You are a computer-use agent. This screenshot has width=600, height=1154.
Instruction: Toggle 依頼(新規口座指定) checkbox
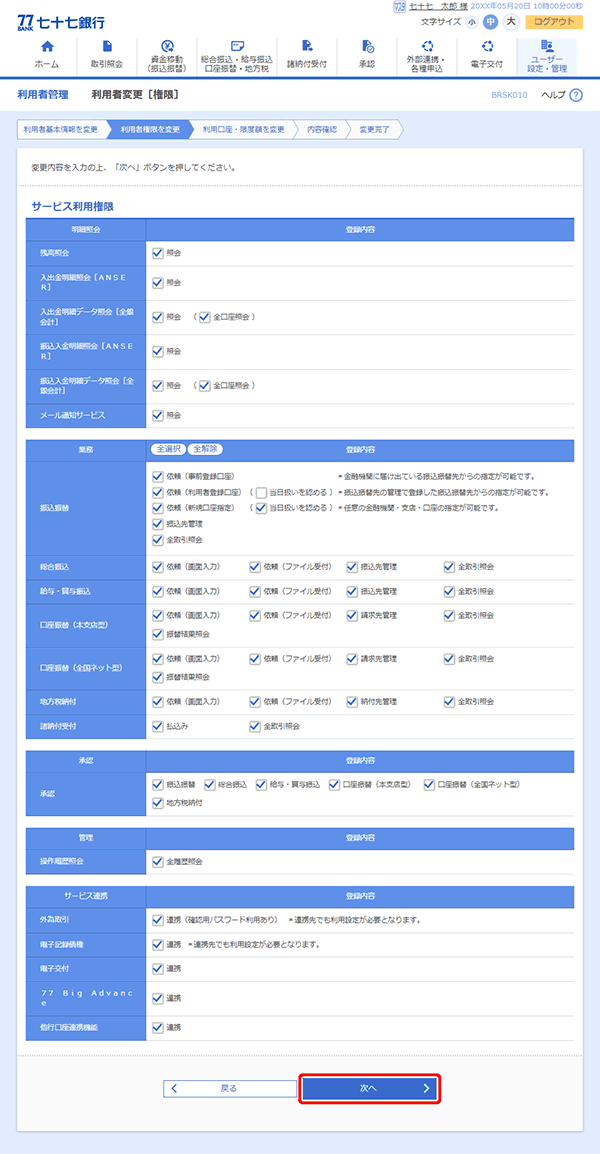pos(158,509)
